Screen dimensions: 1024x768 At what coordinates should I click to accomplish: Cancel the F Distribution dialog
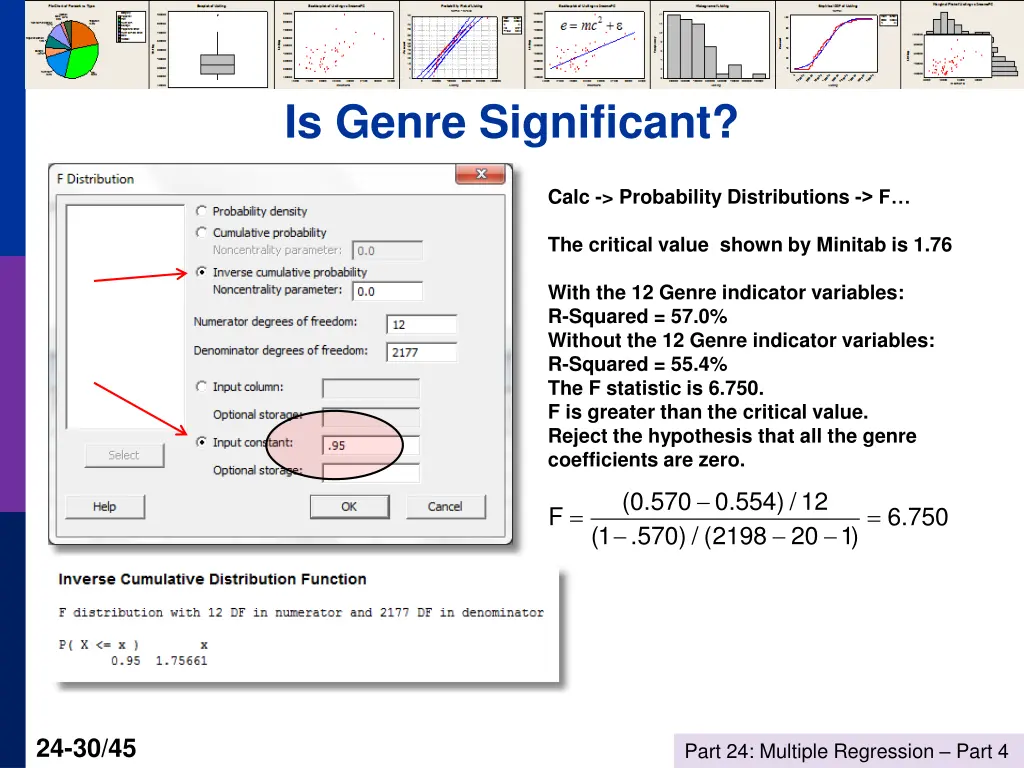445,507
